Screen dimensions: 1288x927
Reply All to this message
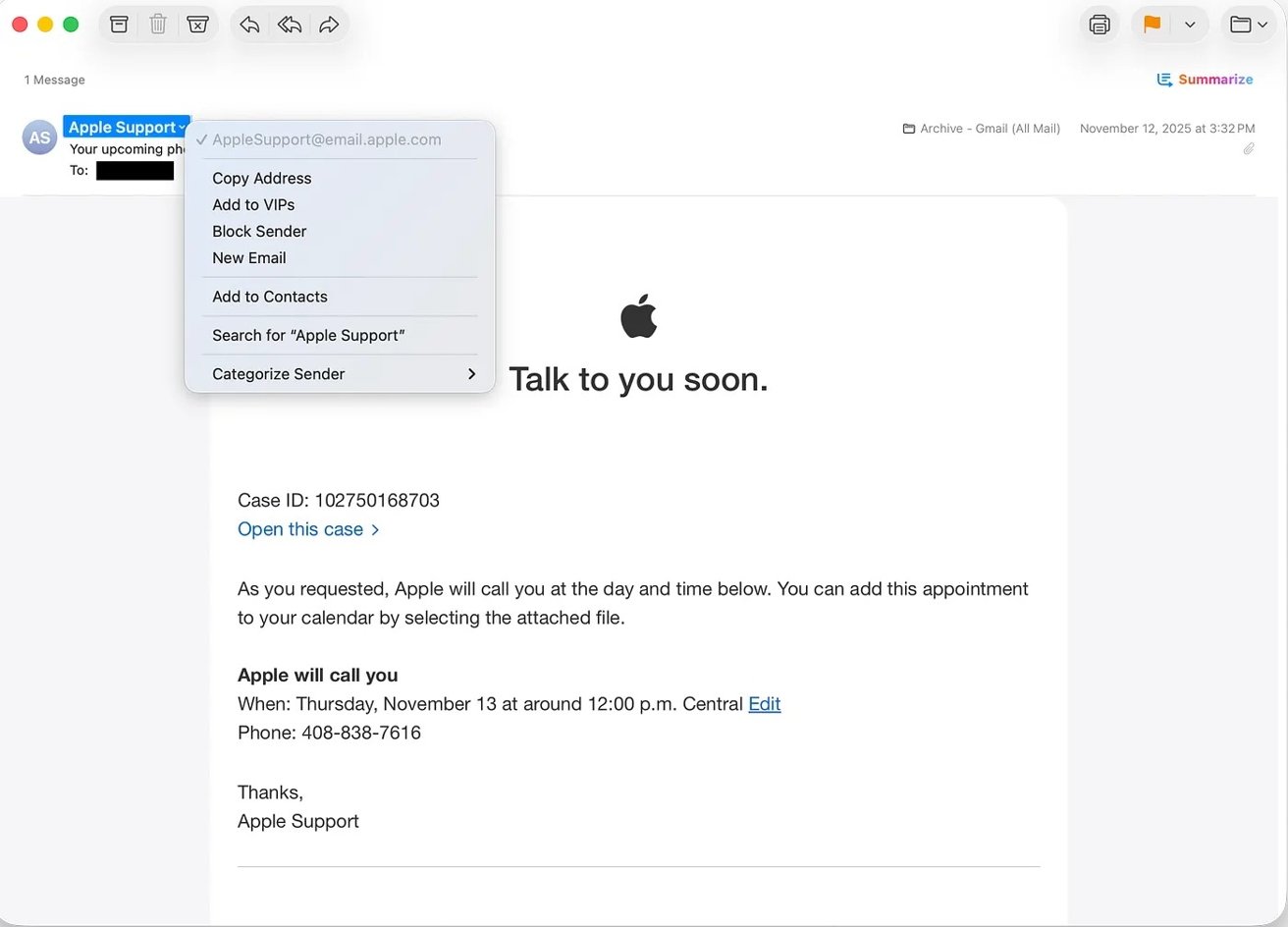pyautogui.click(x=289, y=24)
